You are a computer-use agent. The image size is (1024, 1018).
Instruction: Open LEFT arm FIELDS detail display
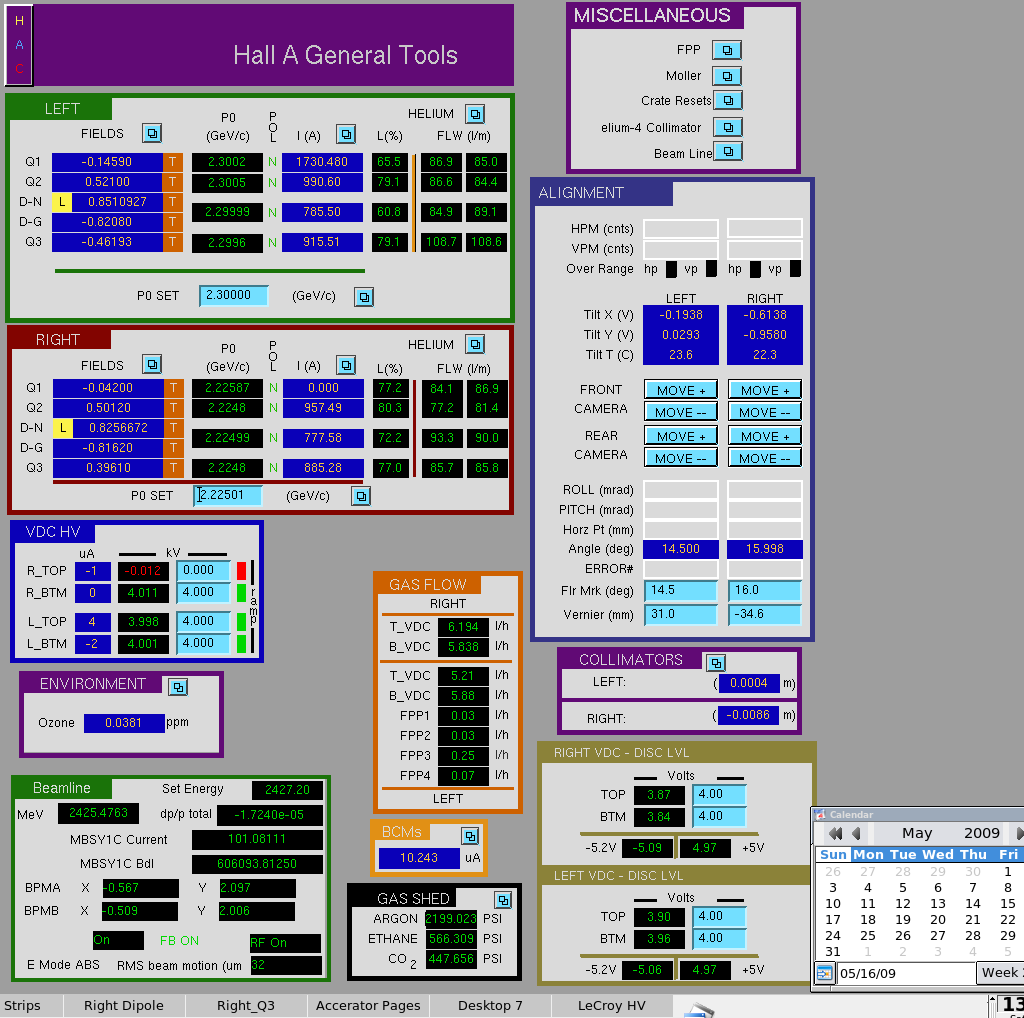click(x=152, y=133)
